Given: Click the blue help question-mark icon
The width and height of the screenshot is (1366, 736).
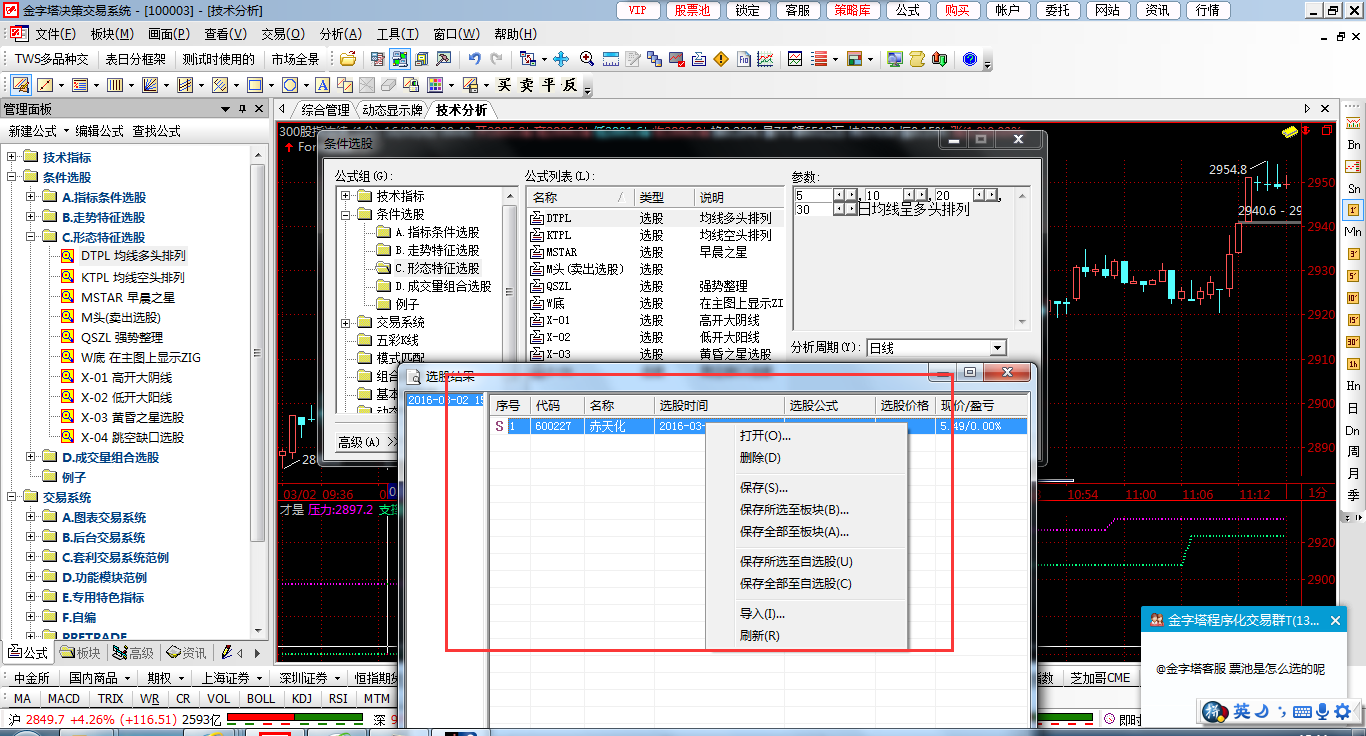Looking at the screenshot, I should pyautogui.click(x=969, y=59).
